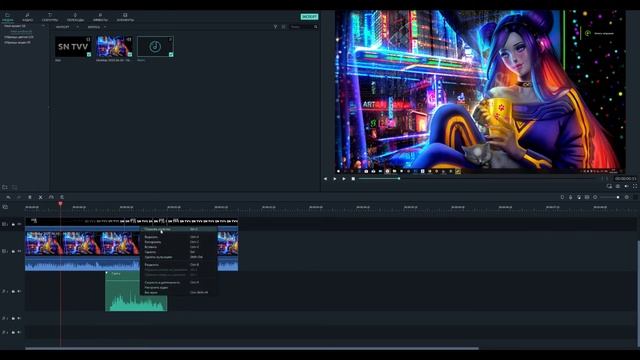Click the green Export button
The width and height of the screenshot is (640, 360).
(309, 16)
